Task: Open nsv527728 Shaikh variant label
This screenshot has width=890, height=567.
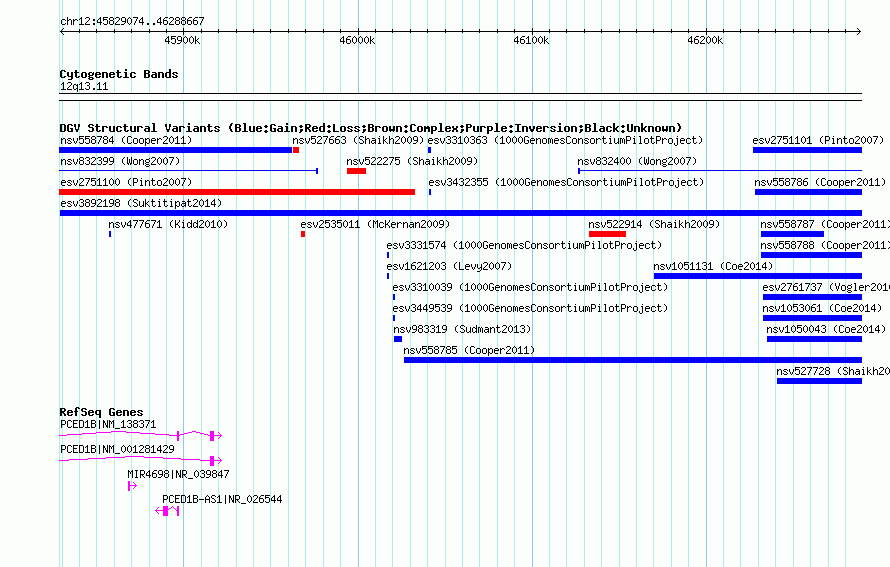Action: (833, 371)
